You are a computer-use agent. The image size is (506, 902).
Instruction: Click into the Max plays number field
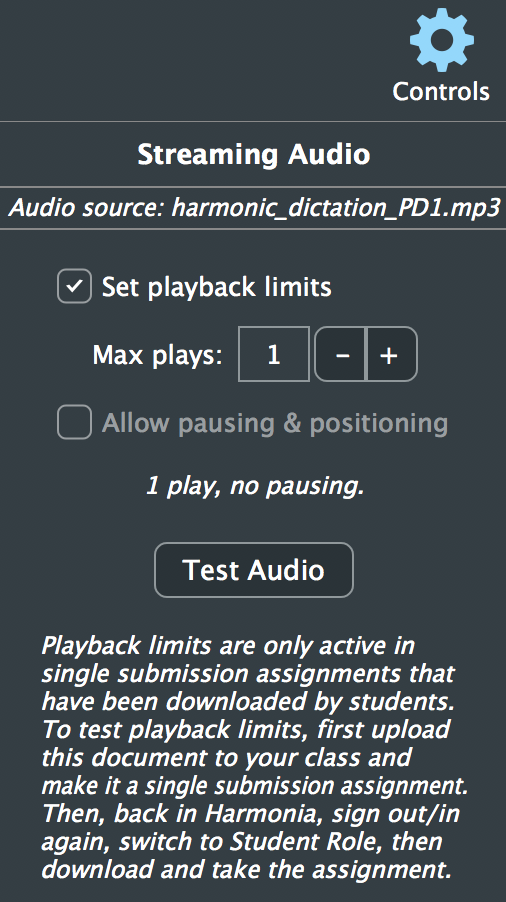[x=274, y=354]
